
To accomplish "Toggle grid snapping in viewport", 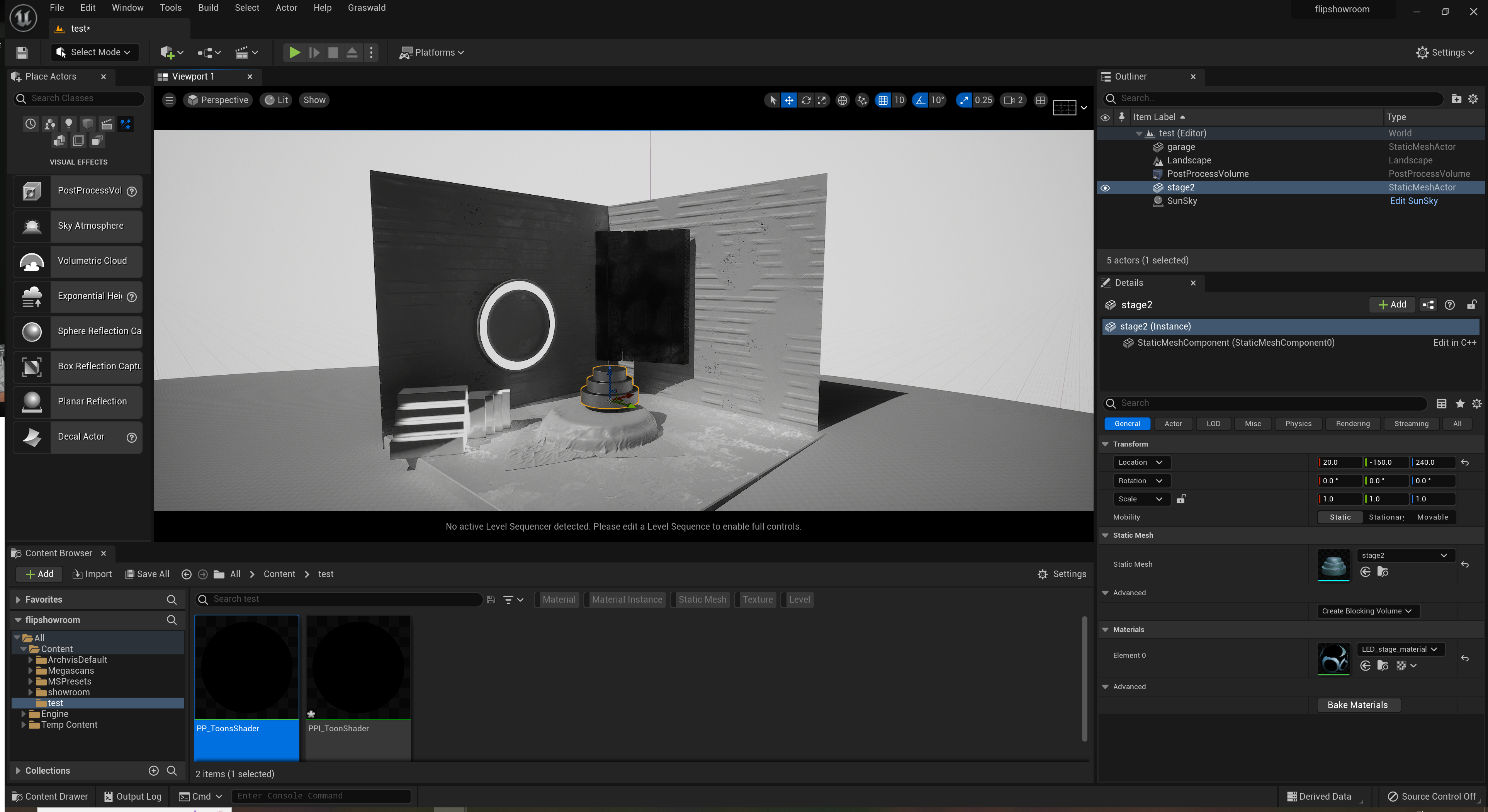I will tap(883, 100).
